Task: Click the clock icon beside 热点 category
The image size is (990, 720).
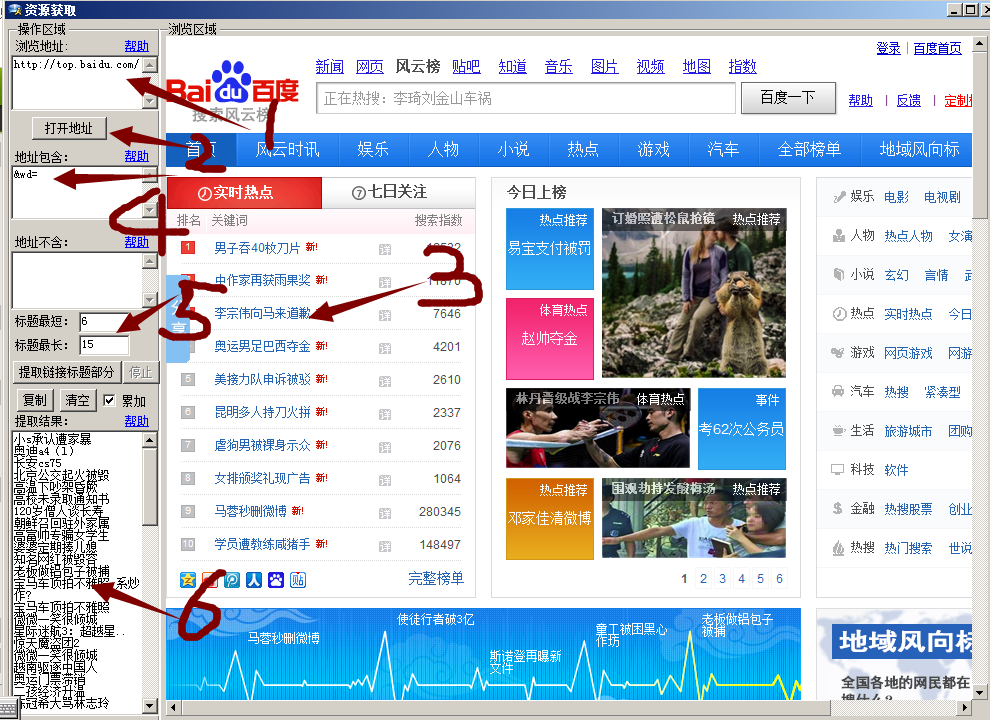Action: pos(839,314)
